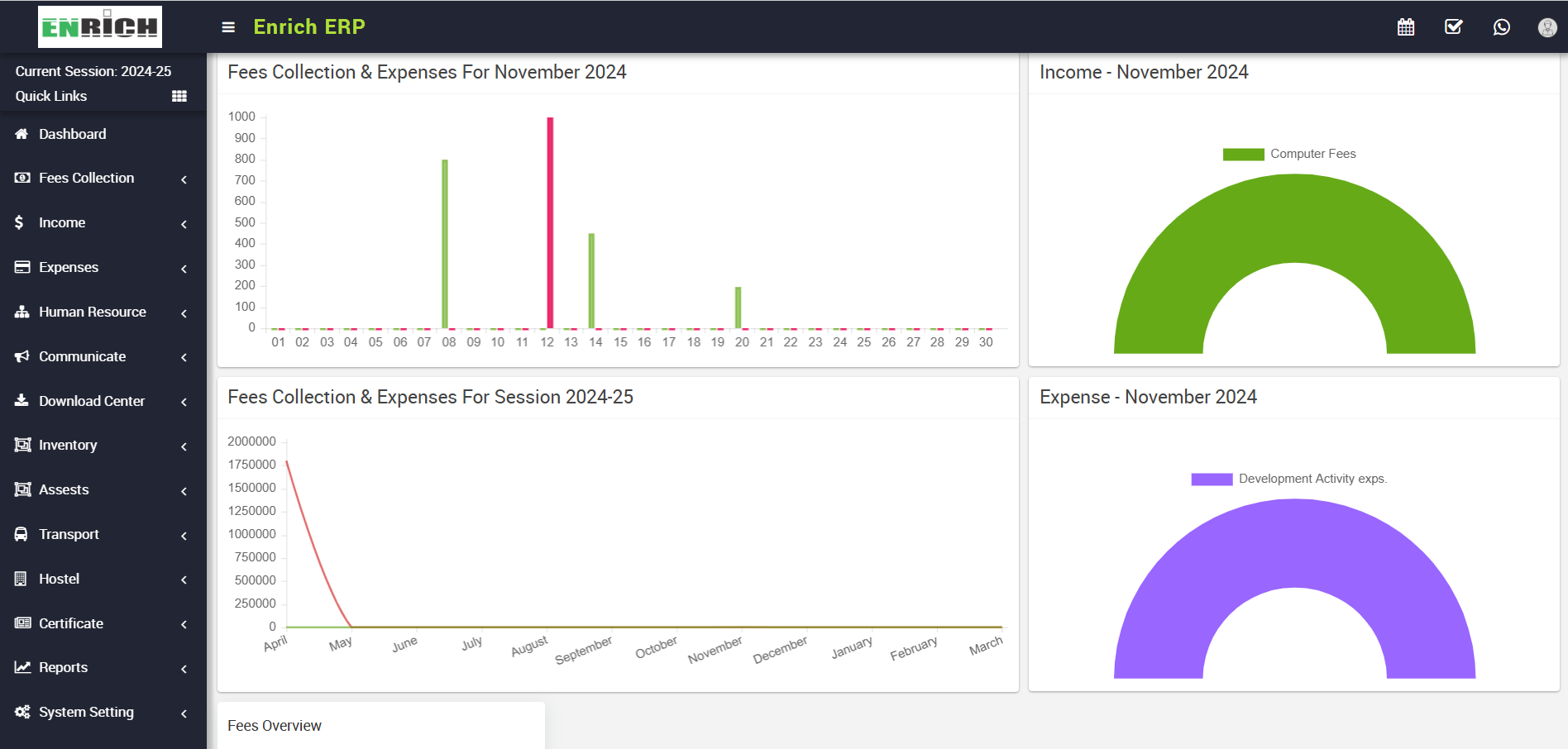Toggle the hamburger sidebar menu icon
The height and width of the screenshot is (749, 1568).
(x=228, y=27)
